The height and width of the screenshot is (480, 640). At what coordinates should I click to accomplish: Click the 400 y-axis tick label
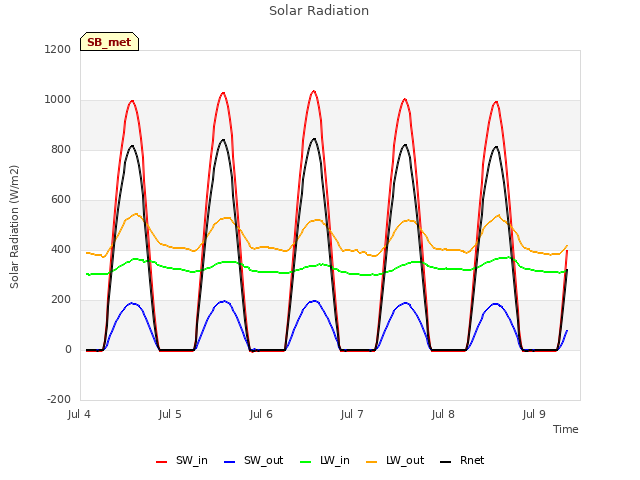tap(61, 249)
